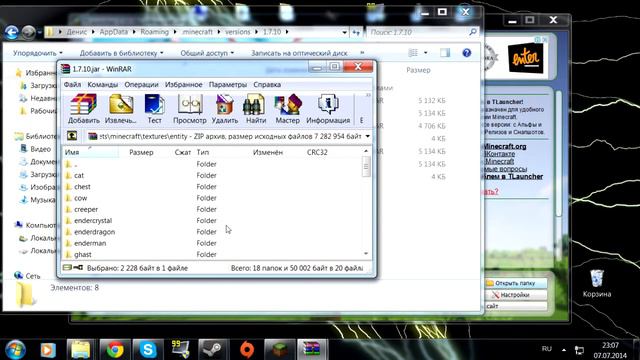This screenshot has height=360, width=640.
Task: Sort list by Размер column header
Action: click(141, 152)
